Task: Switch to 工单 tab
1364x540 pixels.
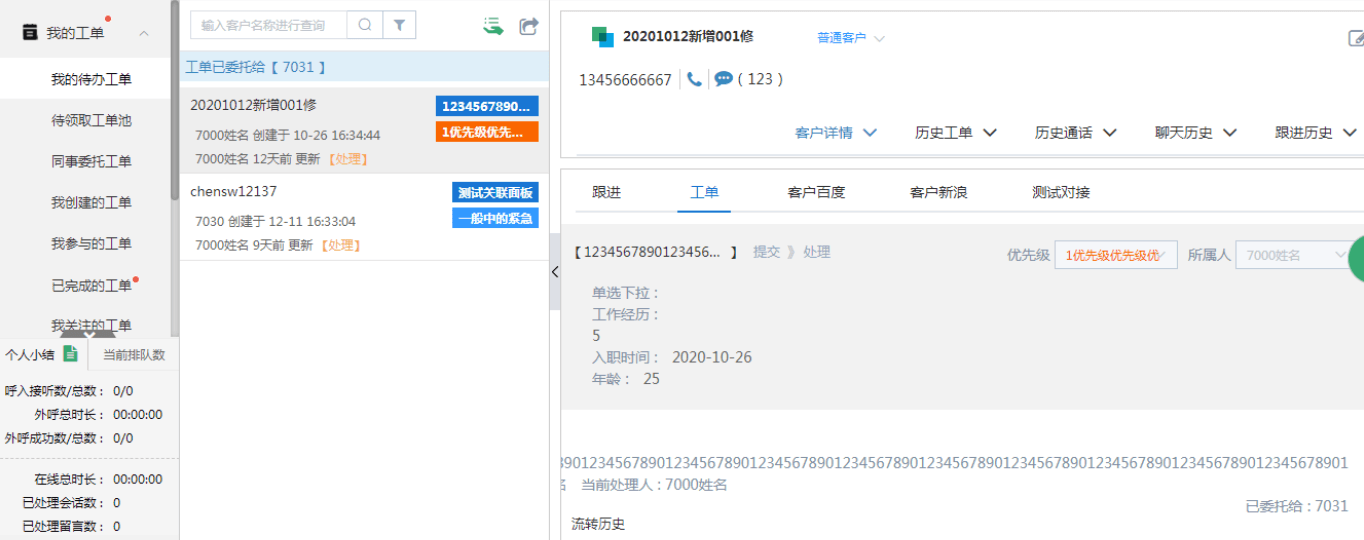Action: click(x=704, y=192)
